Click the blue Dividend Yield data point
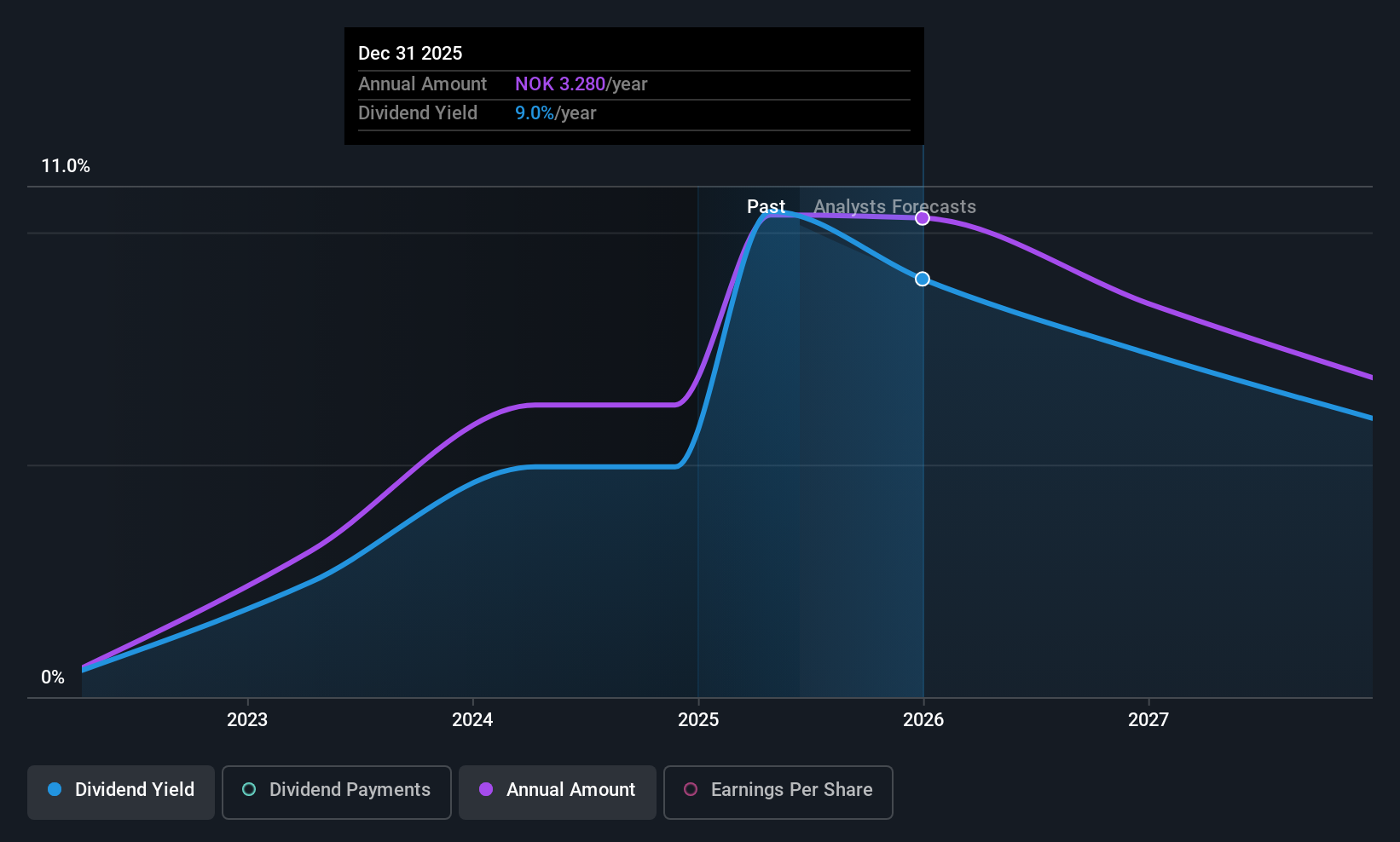This screenshot has width=1400, height=842. (923, 280)
